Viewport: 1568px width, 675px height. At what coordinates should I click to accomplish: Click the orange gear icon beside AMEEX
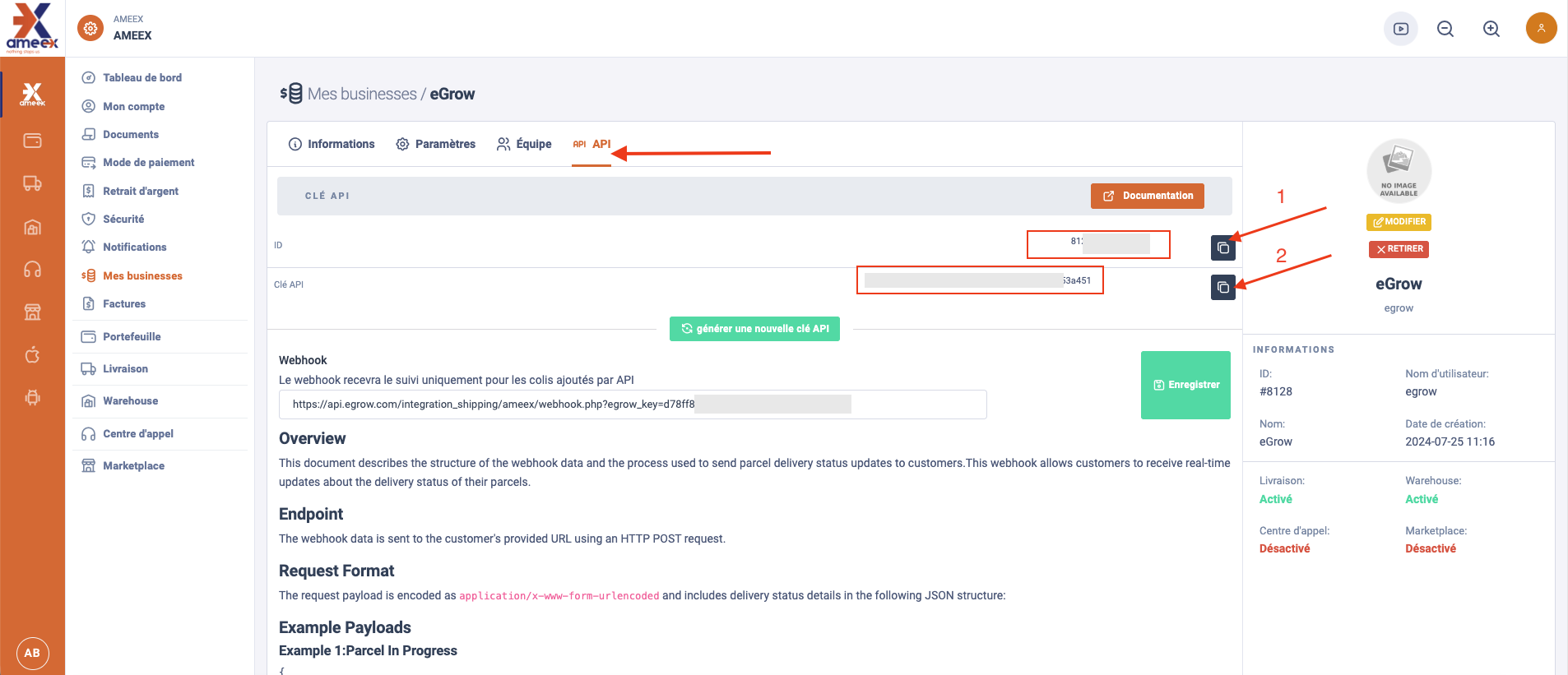click(x=90, y=28)
